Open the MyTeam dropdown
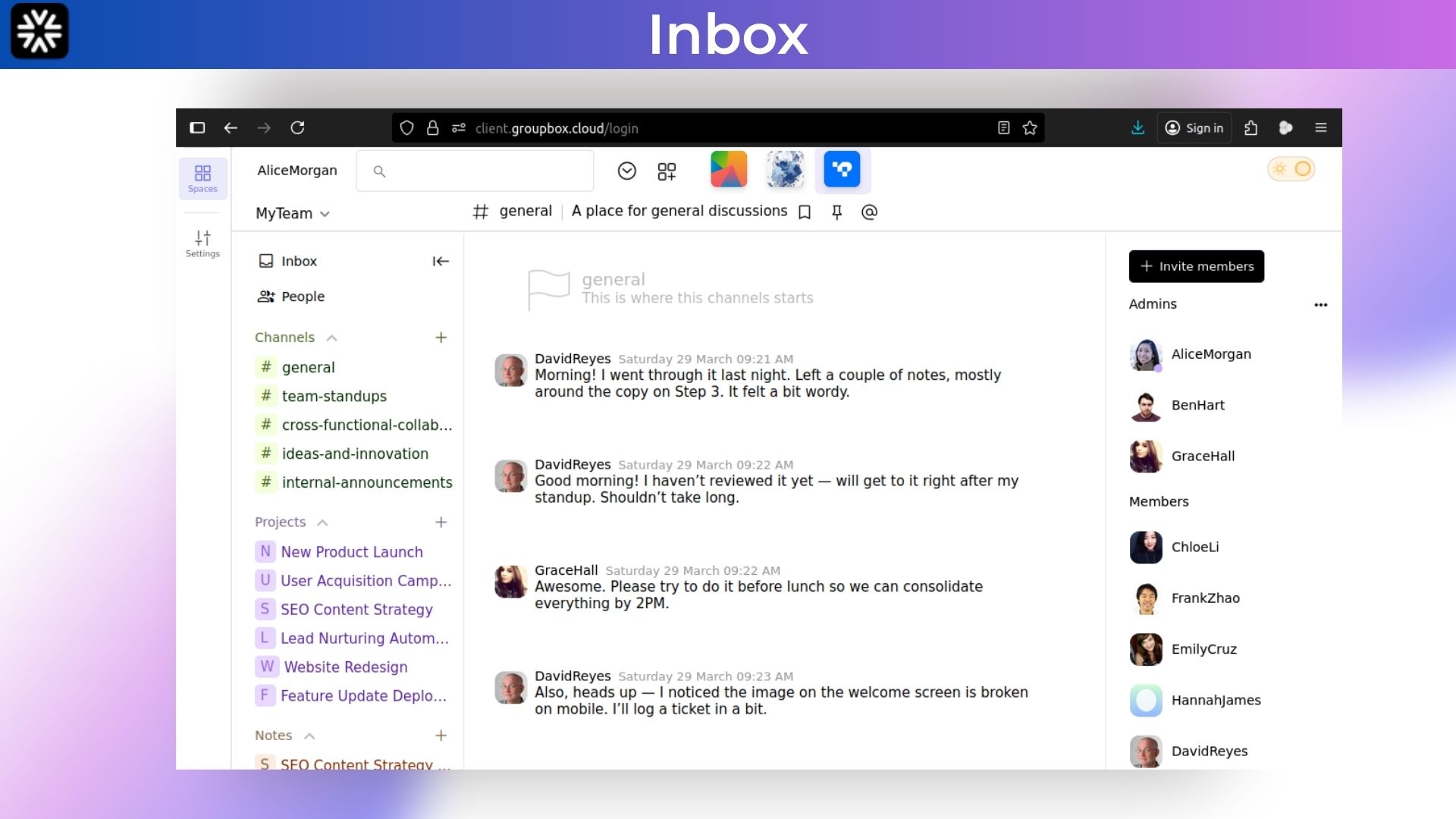This screenshot has height=819, width=1456. pos(293,214)
